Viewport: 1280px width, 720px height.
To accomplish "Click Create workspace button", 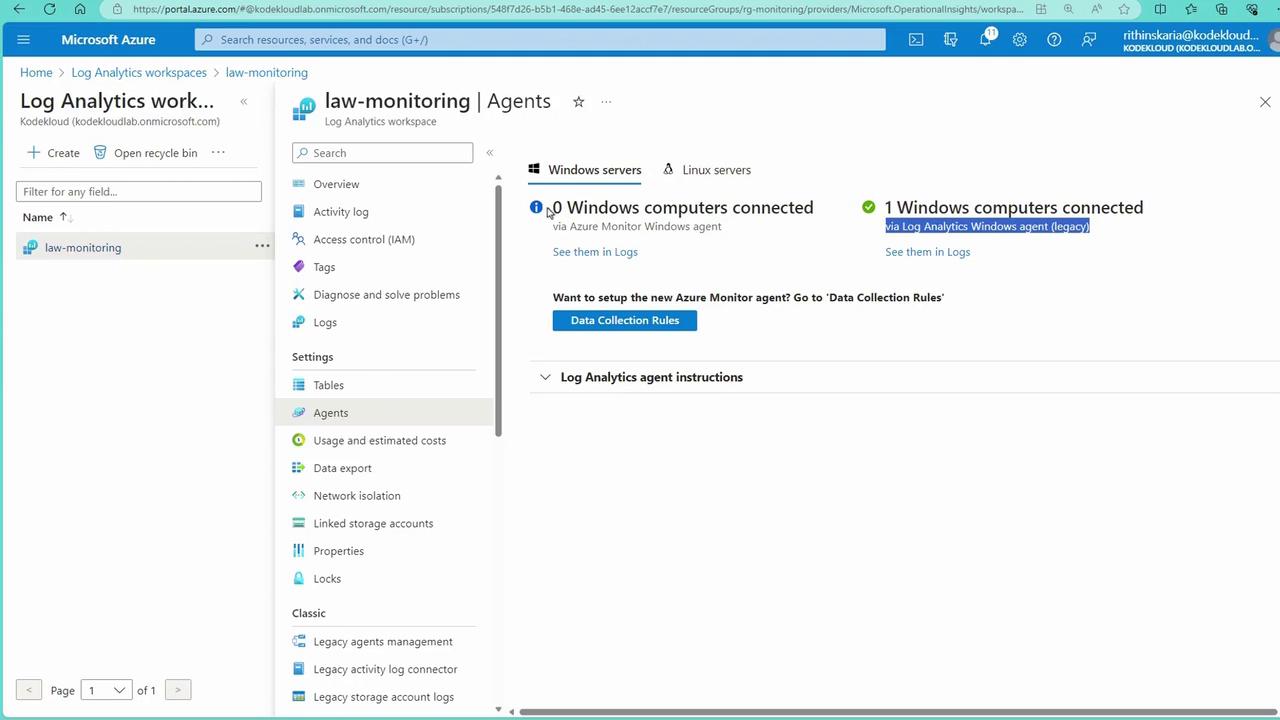I will tap(54, 153).
